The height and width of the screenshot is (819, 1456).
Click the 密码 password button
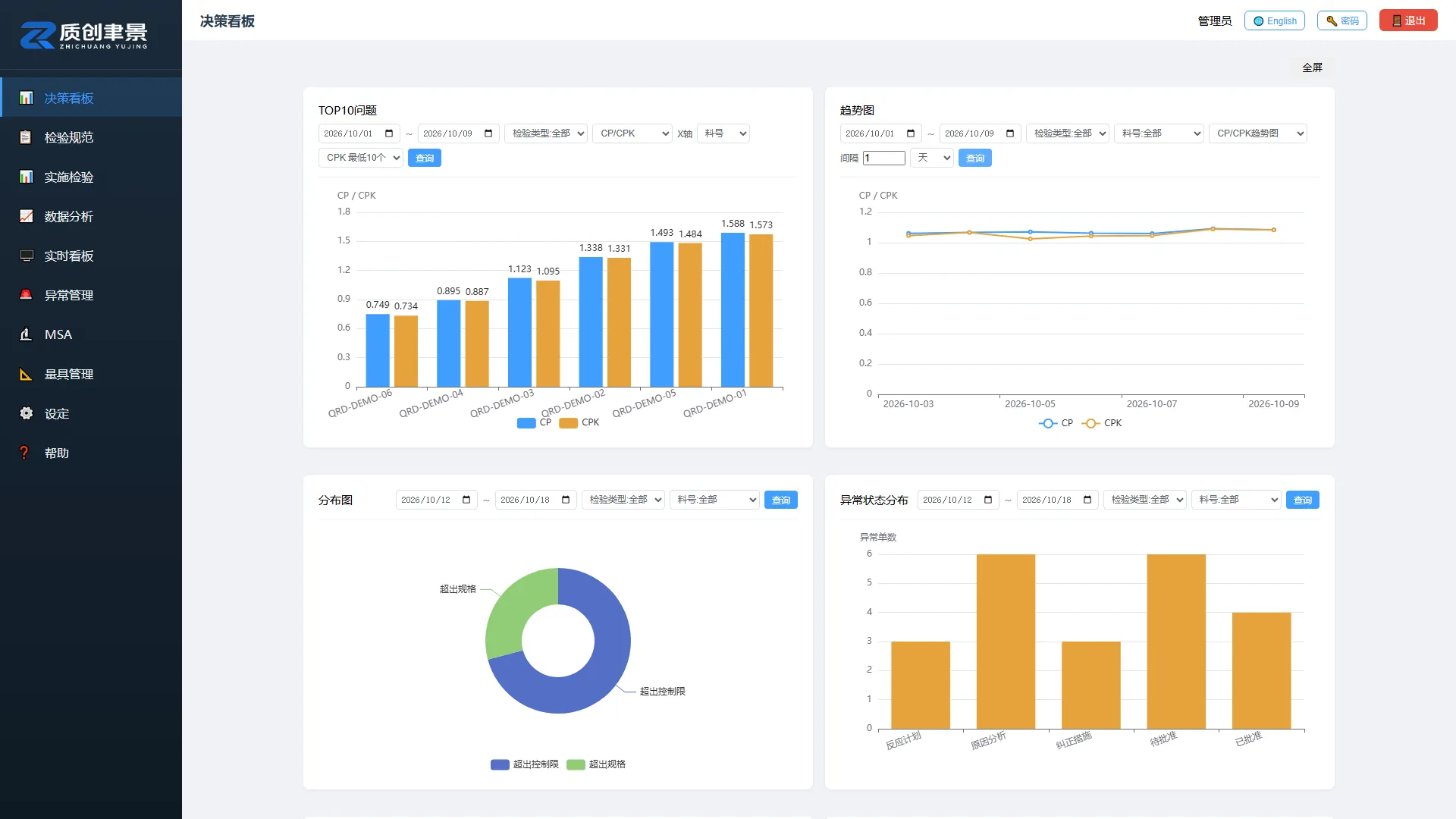(1342, 20)
